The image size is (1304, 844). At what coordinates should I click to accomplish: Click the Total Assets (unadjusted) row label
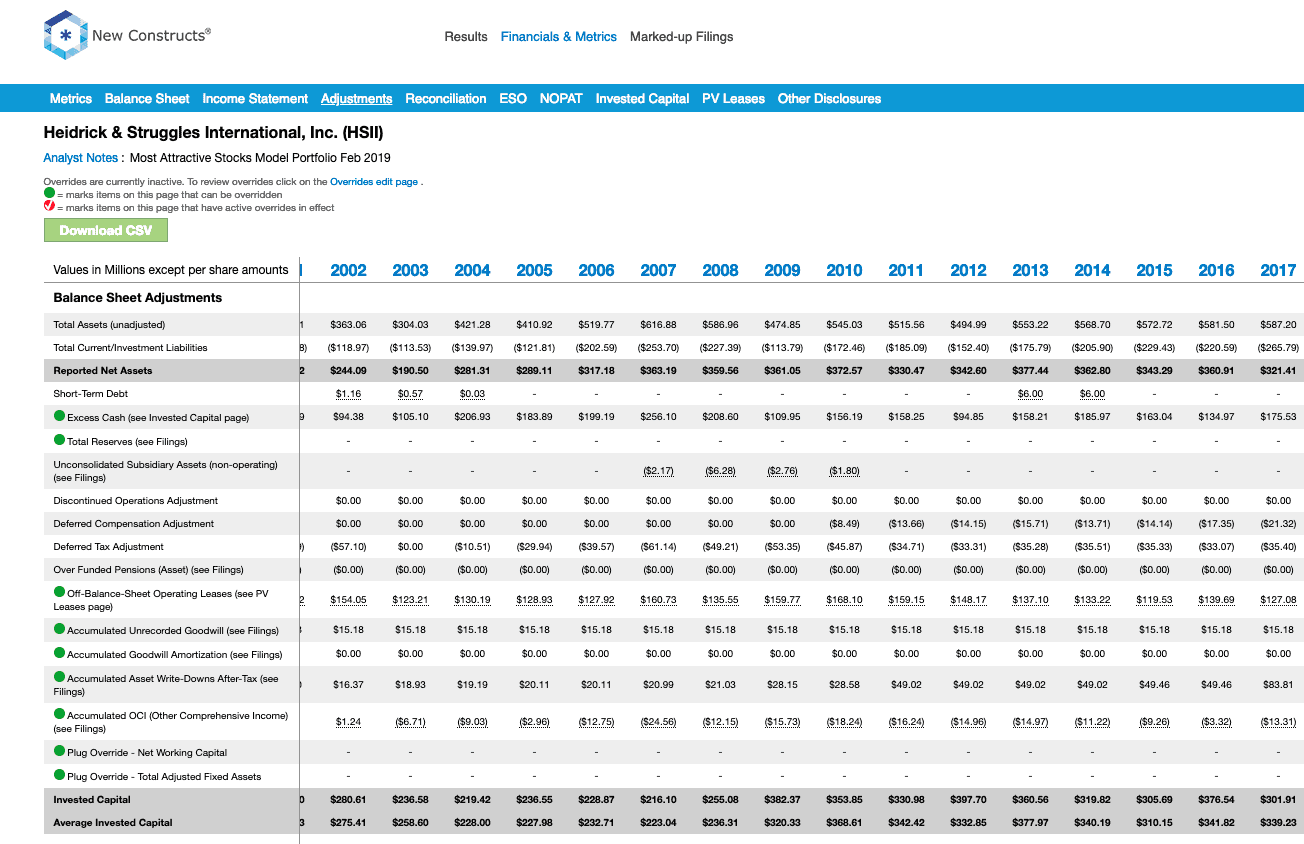point(109,324)
